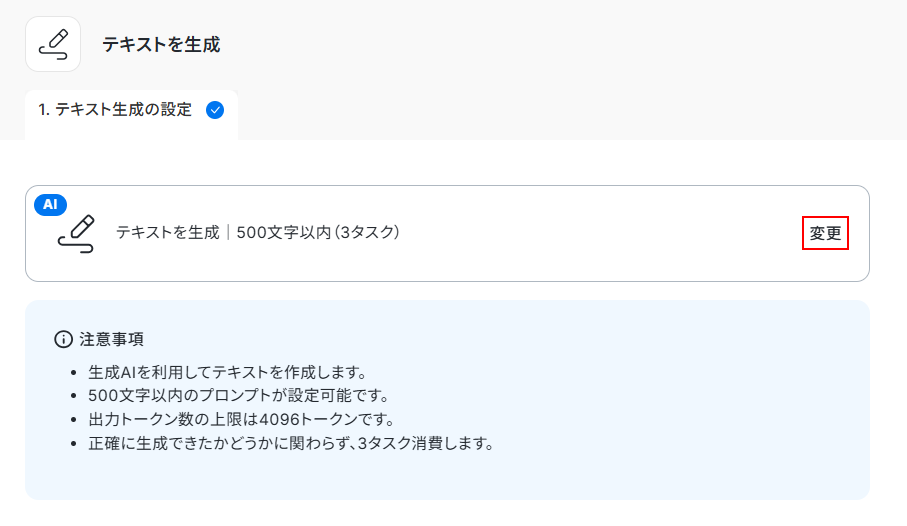Click the bullet dot before 500文字以内のプロンプト
The image size is (907, 526).
(74, 396)
